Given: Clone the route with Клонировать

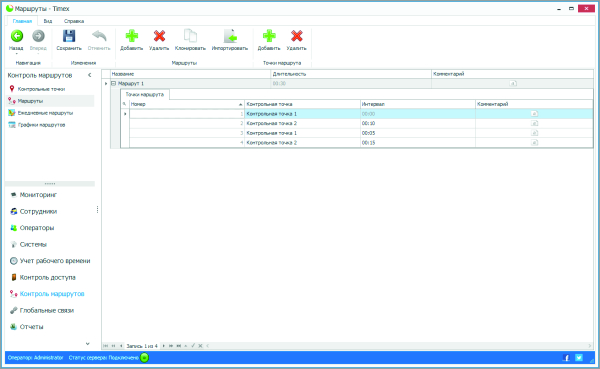Looking at the screenshot, I should tap(190, 40).
